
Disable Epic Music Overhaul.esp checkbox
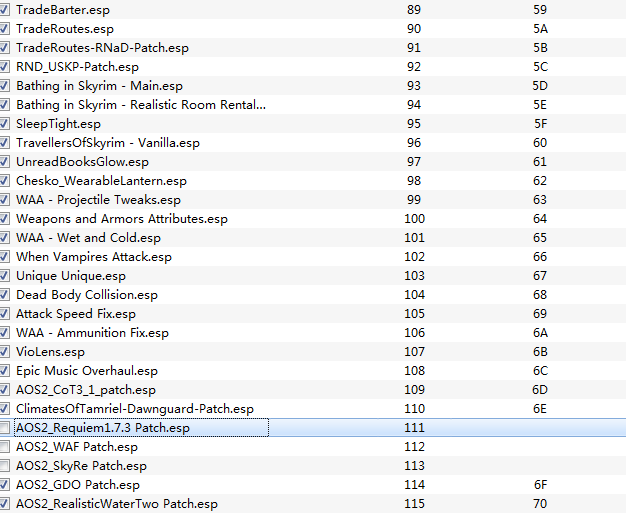tap(4, 371)
